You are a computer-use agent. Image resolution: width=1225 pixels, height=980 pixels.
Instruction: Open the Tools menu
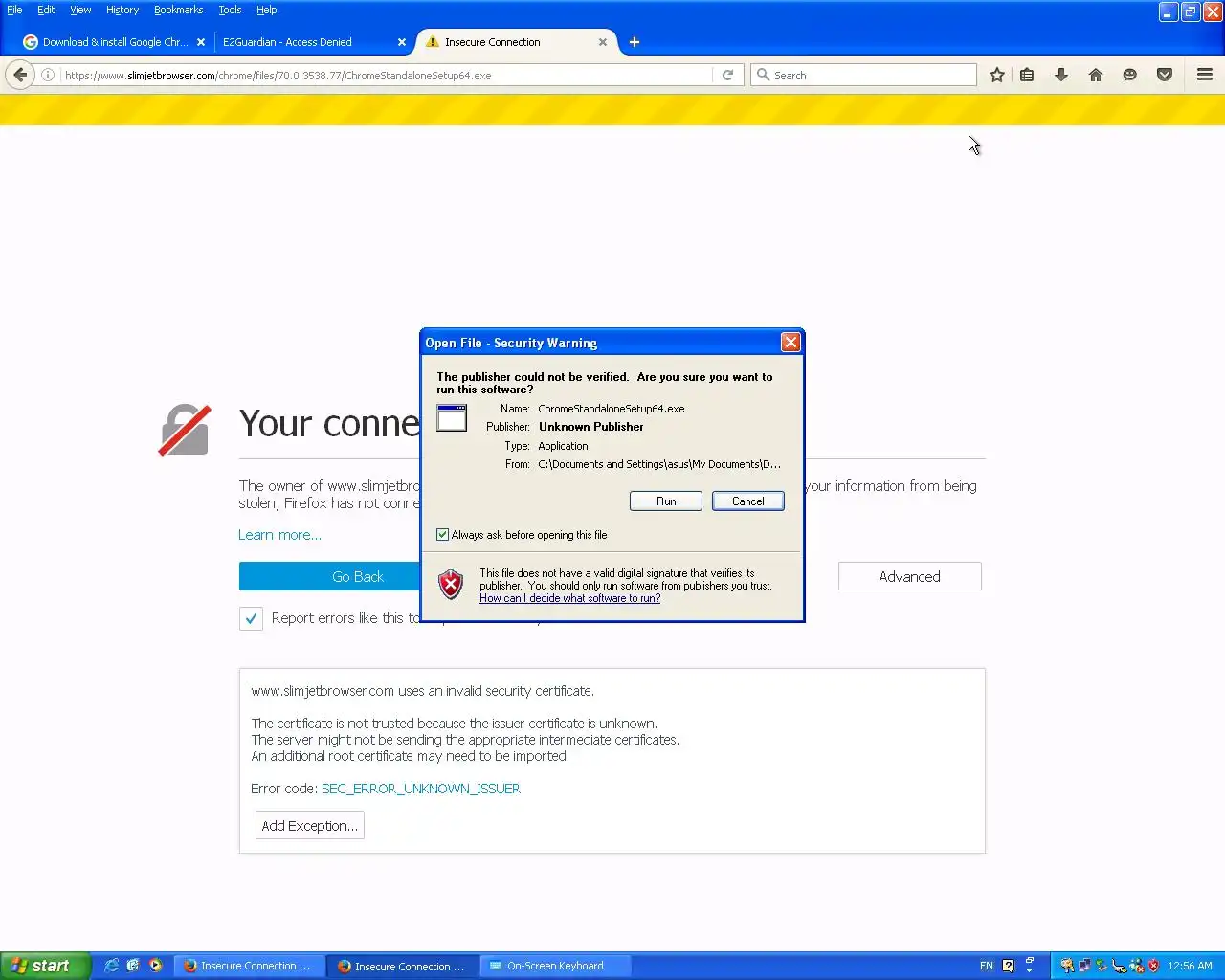[230, 10]
